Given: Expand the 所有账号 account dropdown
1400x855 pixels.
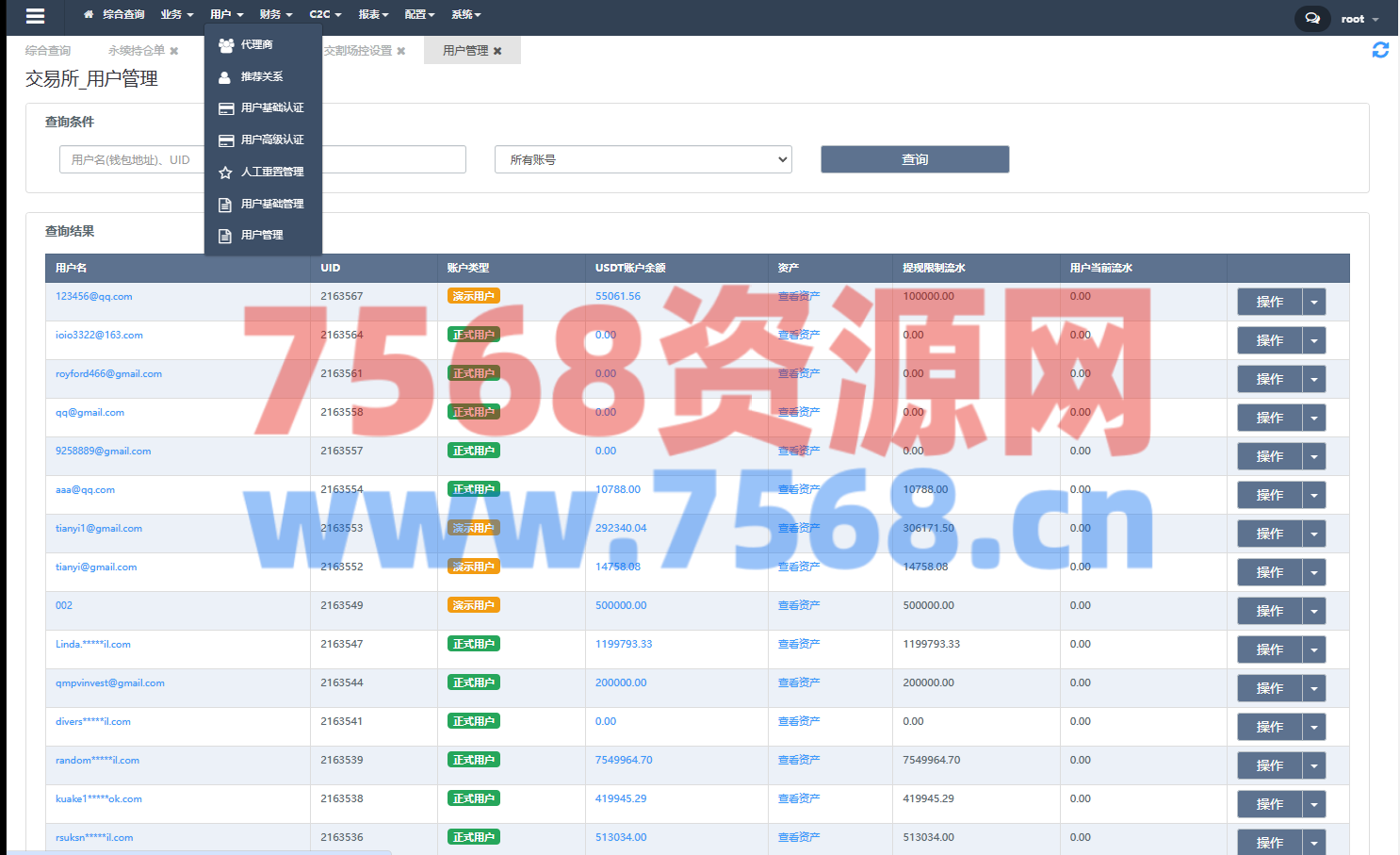Looking at the screenshot, I should [643, 159].
